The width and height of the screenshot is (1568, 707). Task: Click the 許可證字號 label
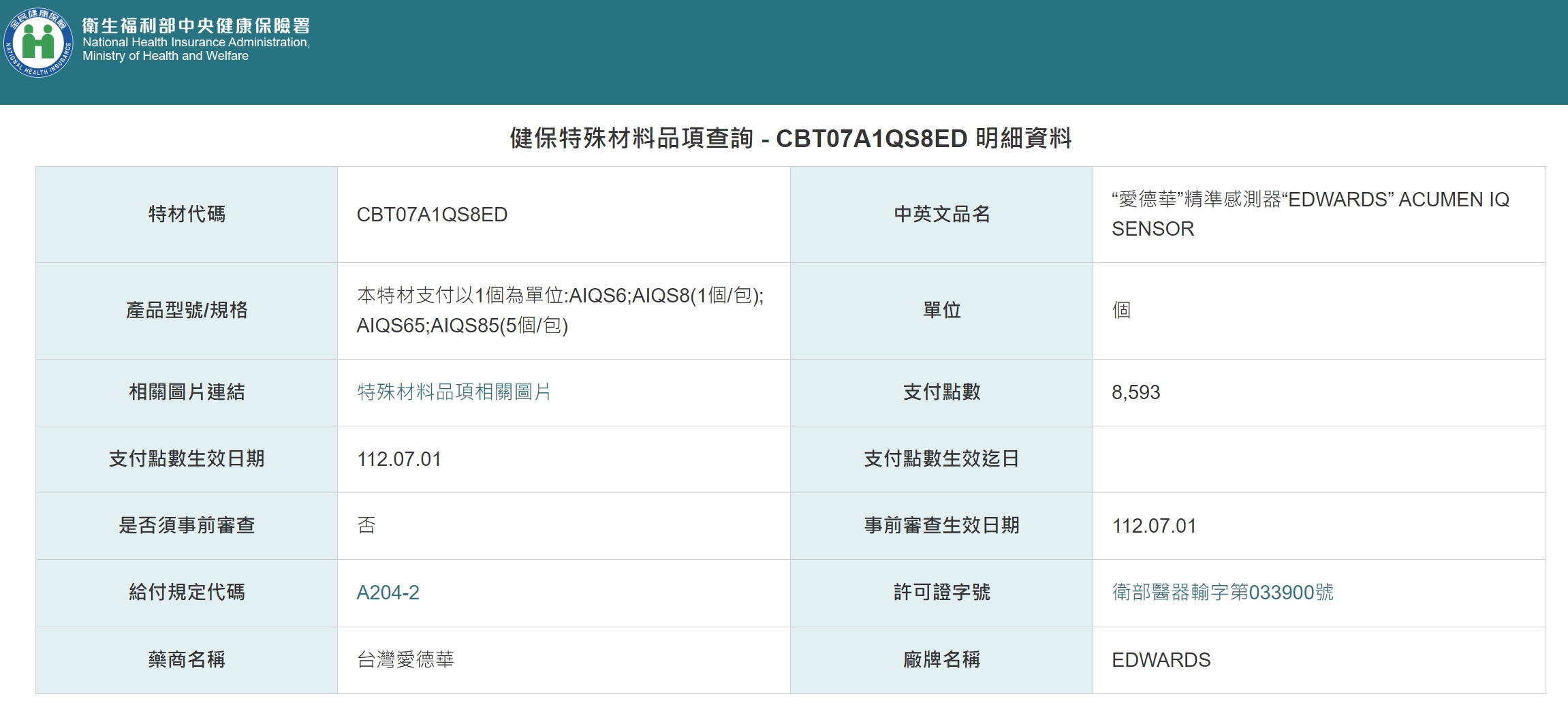(941, 593)
